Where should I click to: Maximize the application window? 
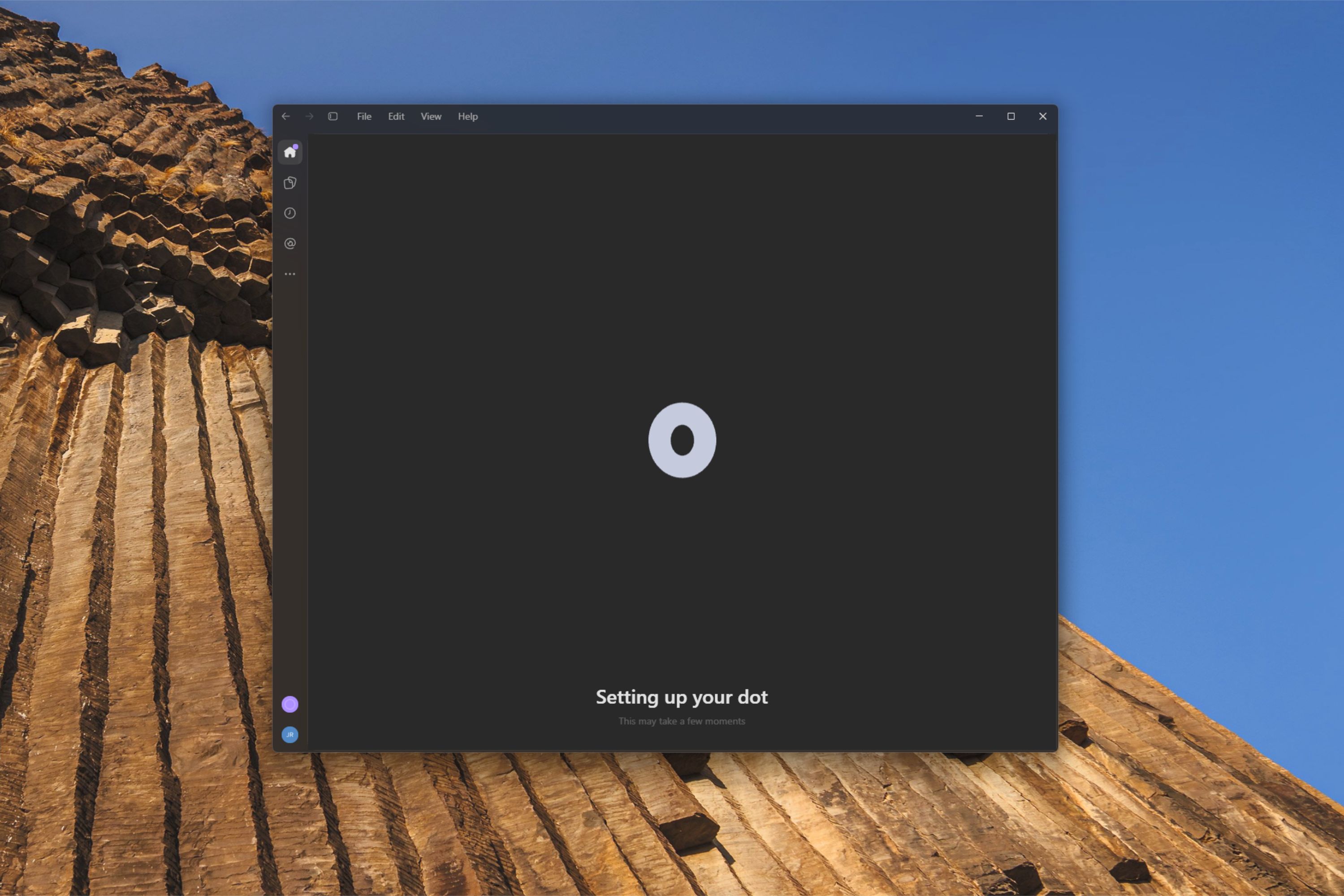1011,116
